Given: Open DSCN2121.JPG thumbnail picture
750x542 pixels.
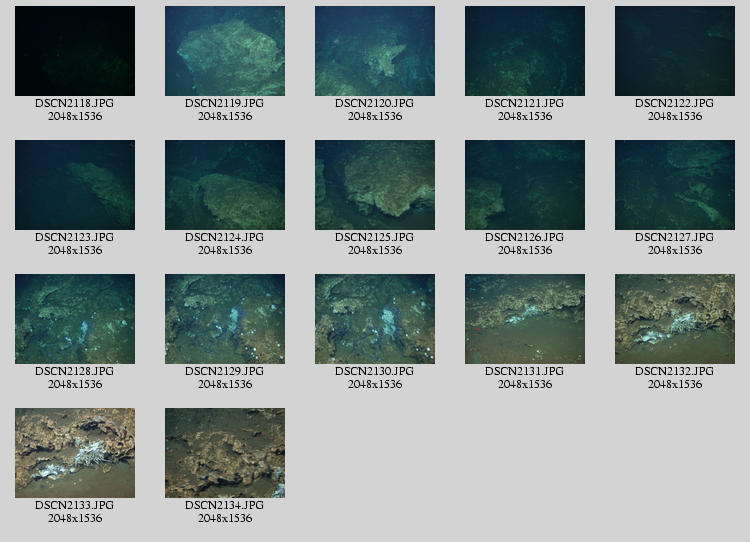Looking at the screenshot, I should tap(525, 51).
